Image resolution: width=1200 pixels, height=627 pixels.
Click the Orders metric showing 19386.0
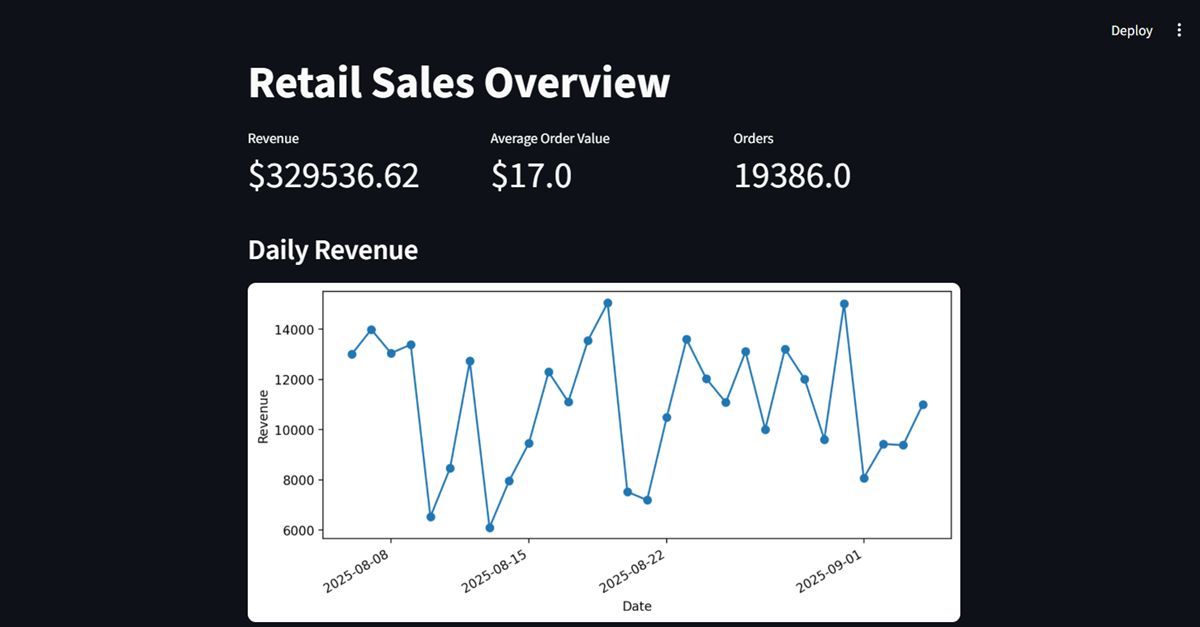pyautogui.click(x=792, y=176)
